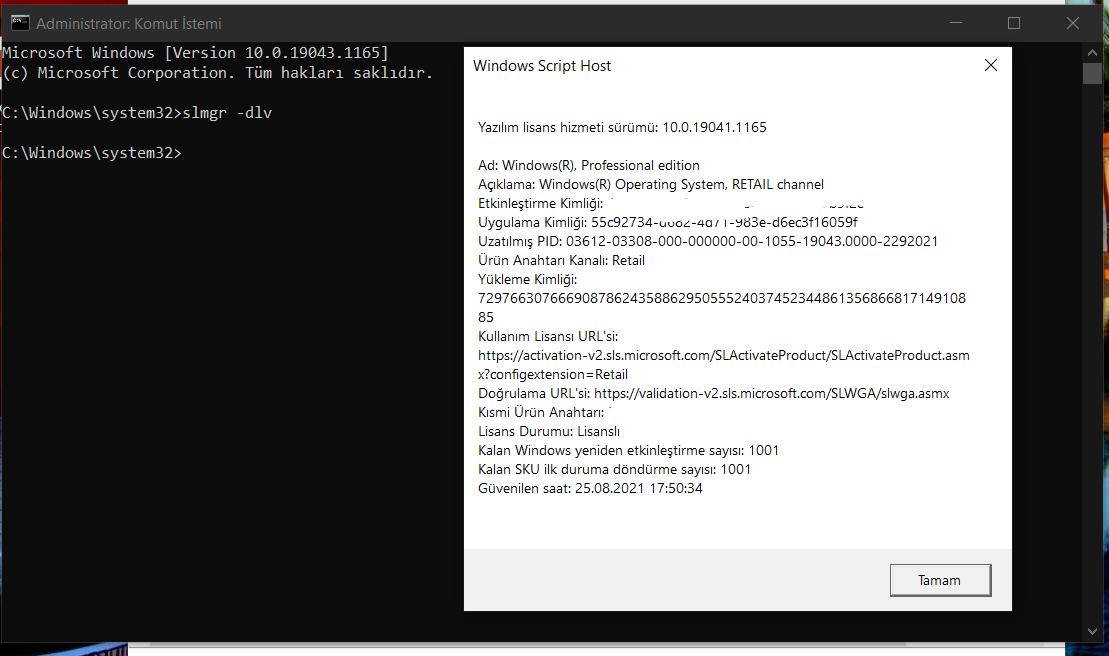
Task: Click the 'Kullanım Lisansı URL'si:' label
Action: (547, 336)
